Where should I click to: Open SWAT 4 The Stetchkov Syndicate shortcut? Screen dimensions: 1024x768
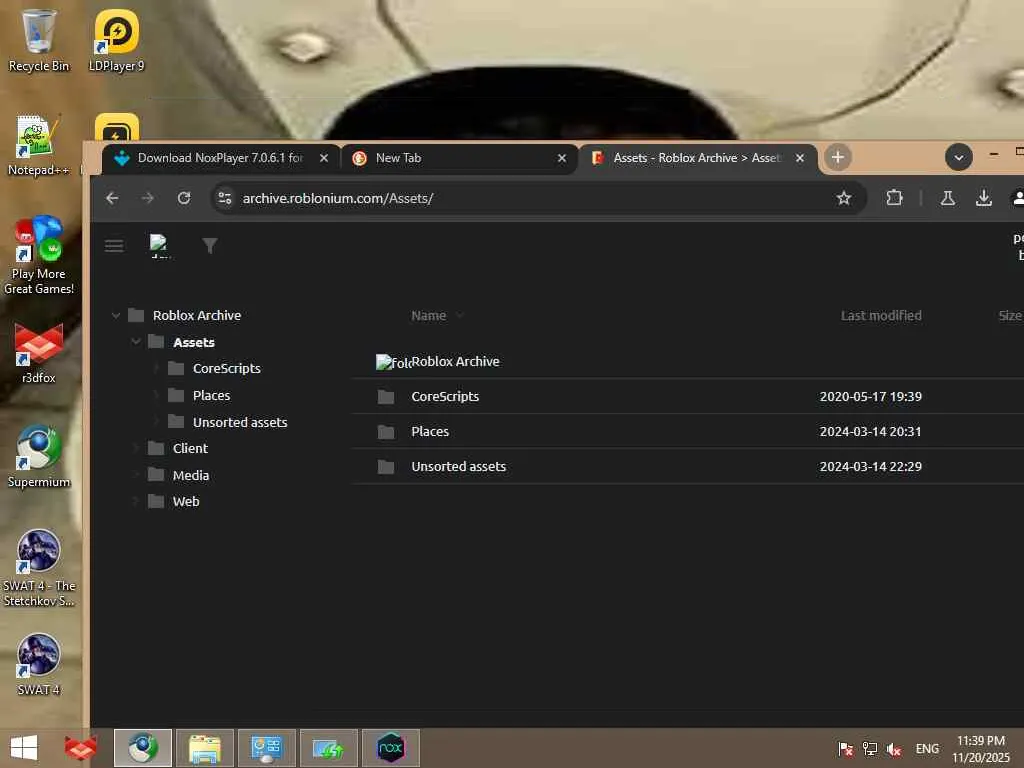click(x=39, y=568)
